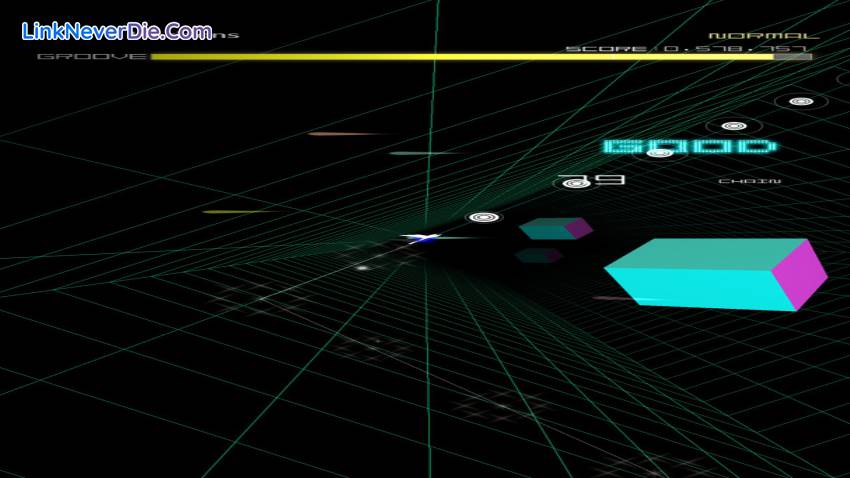Open the LinkNeverDie.Com watermark link

(x=117, y=31)
